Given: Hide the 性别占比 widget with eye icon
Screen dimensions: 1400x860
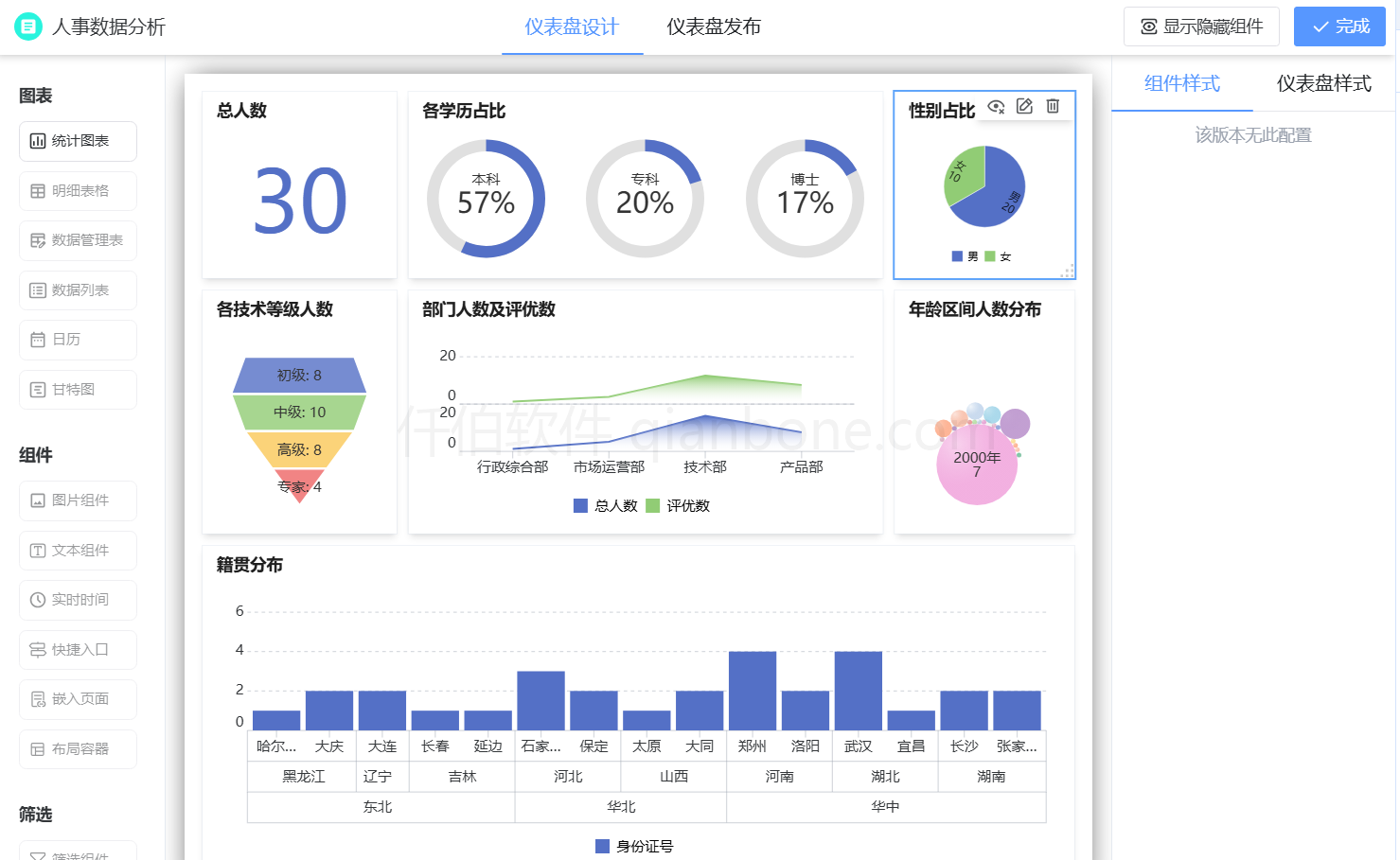Looking at the screenshot, I should (996, 106).
